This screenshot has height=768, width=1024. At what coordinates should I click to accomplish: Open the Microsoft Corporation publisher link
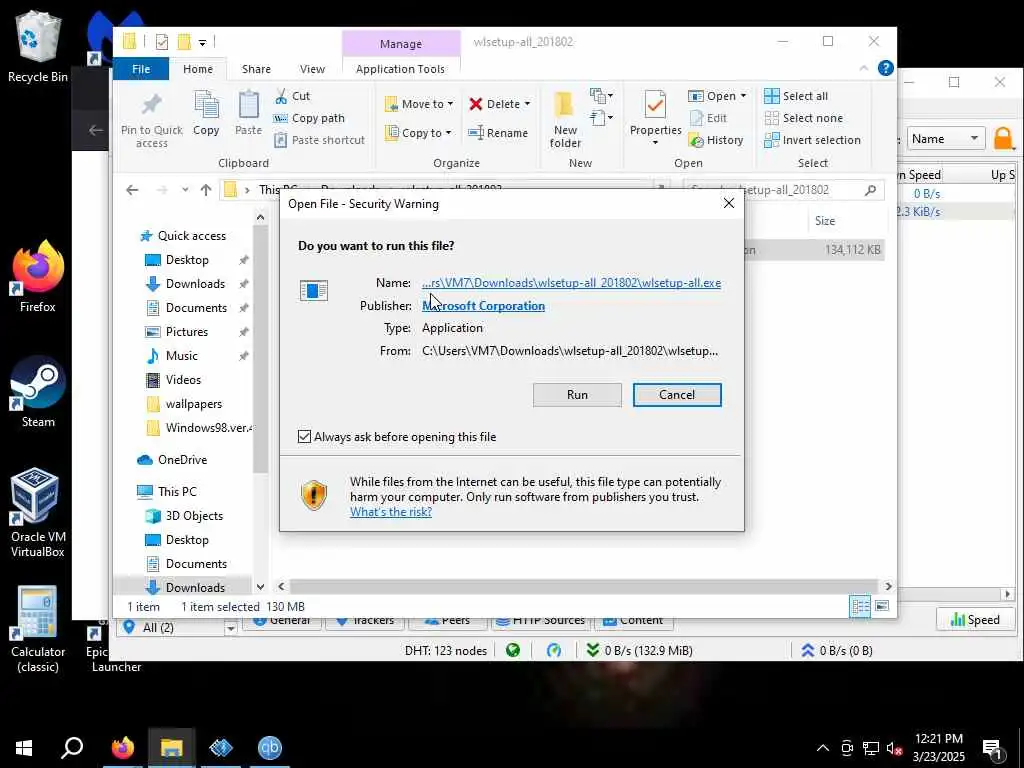click(x=483, y=306)
